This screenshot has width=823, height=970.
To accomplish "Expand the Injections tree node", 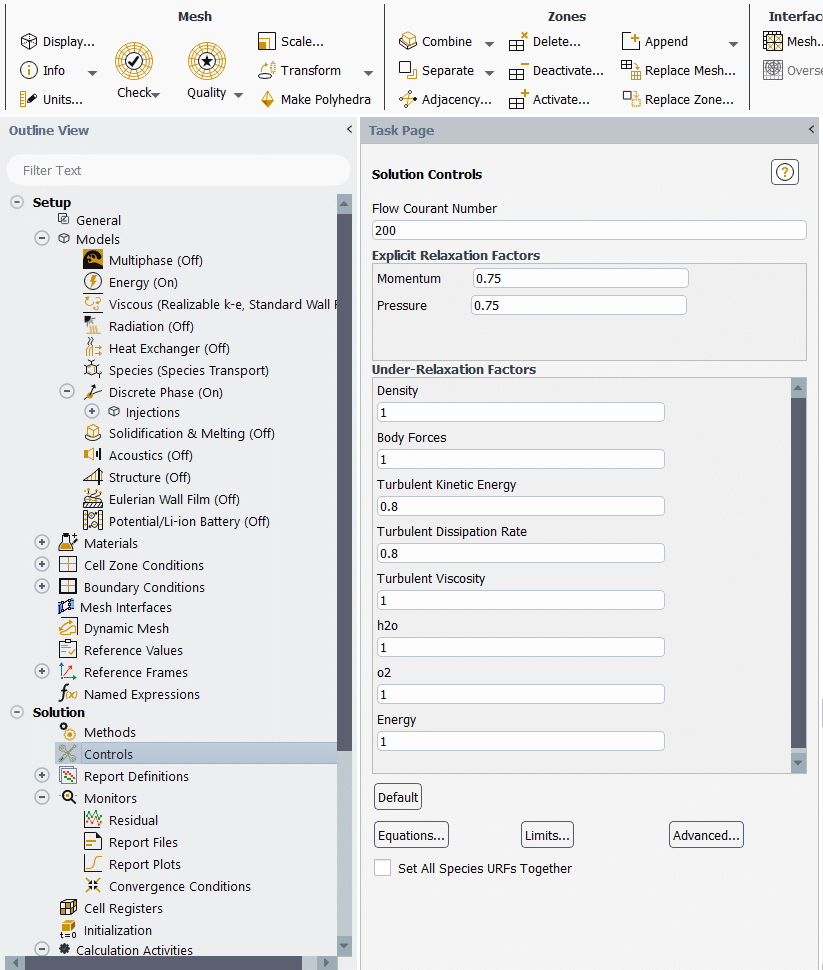I will pyautogui.click(x=92, y=412).
